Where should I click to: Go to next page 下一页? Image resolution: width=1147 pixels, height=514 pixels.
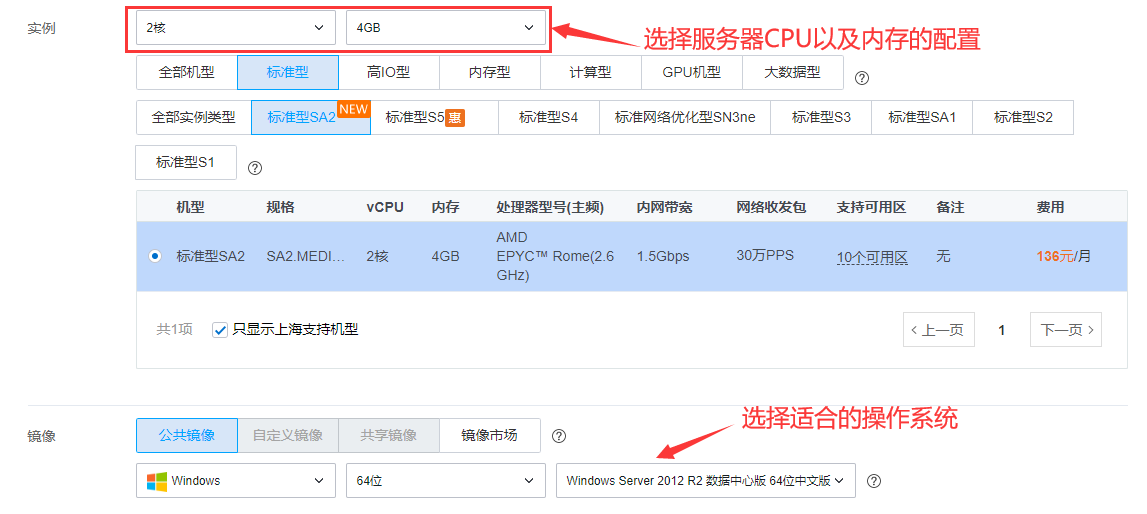(1066, 330)
